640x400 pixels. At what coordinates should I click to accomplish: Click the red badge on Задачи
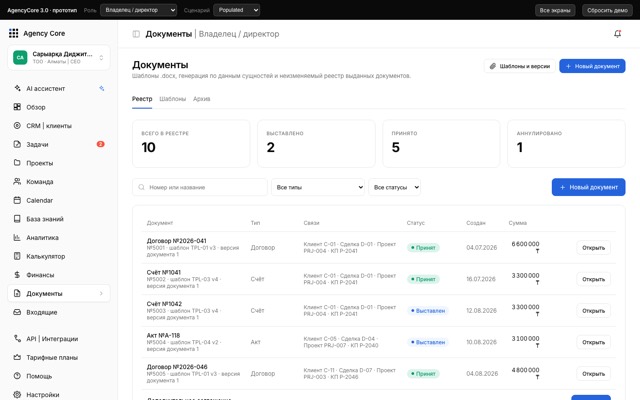[100, 144]
